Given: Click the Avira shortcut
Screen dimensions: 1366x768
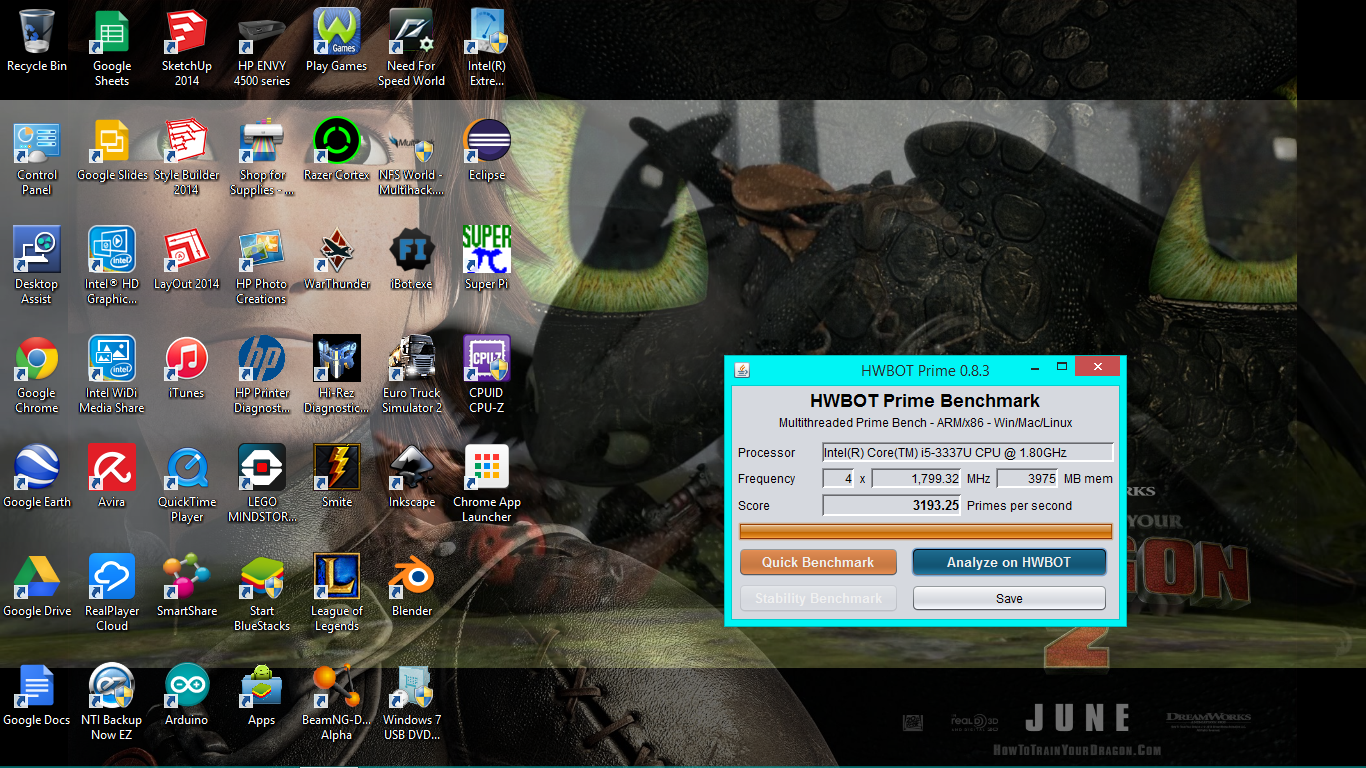Looking at the screenshot, I should point(112,468).
